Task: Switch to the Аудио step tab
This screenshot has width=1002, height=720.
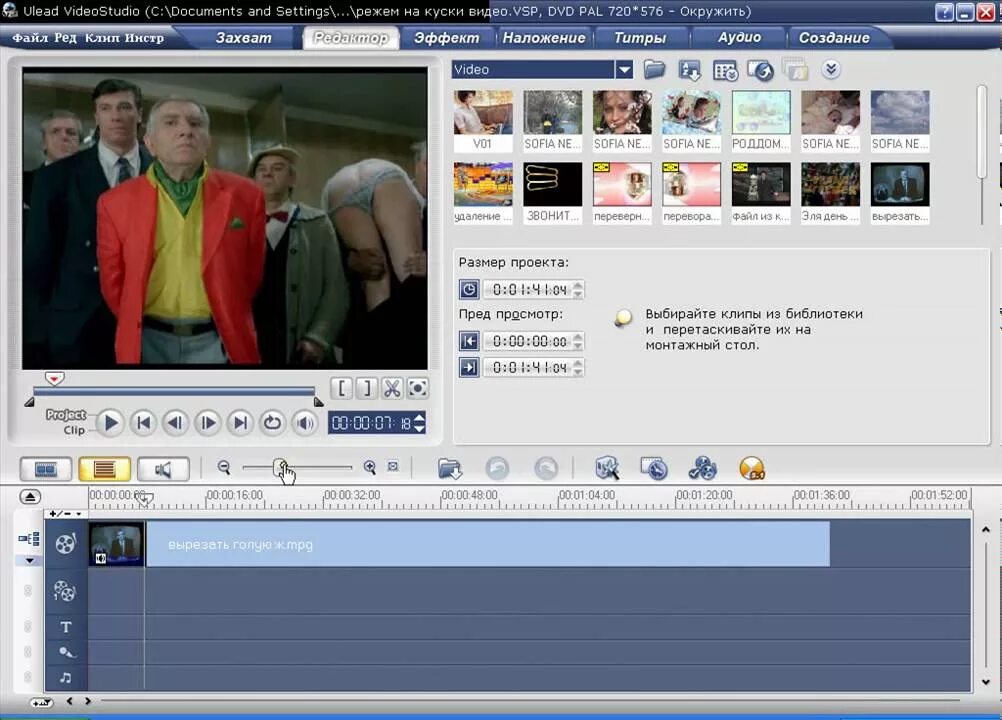Action: (739, 38)
